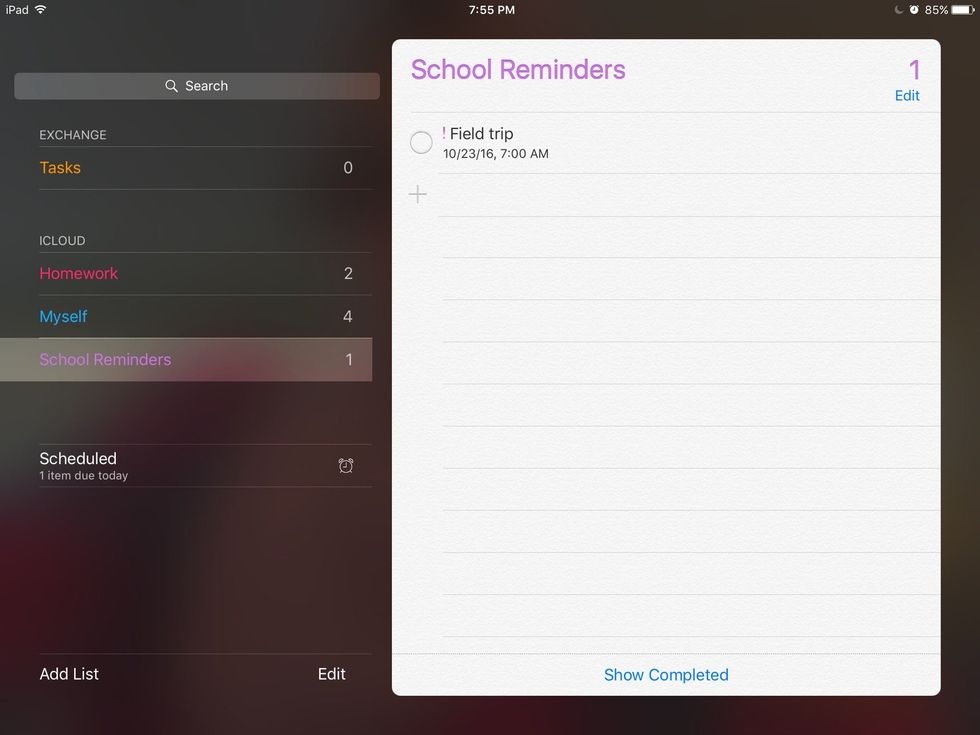Tap the Do Not Disturb moon icon
The height and width of the screenshot is (735, 980).
[x=899, y=9]
